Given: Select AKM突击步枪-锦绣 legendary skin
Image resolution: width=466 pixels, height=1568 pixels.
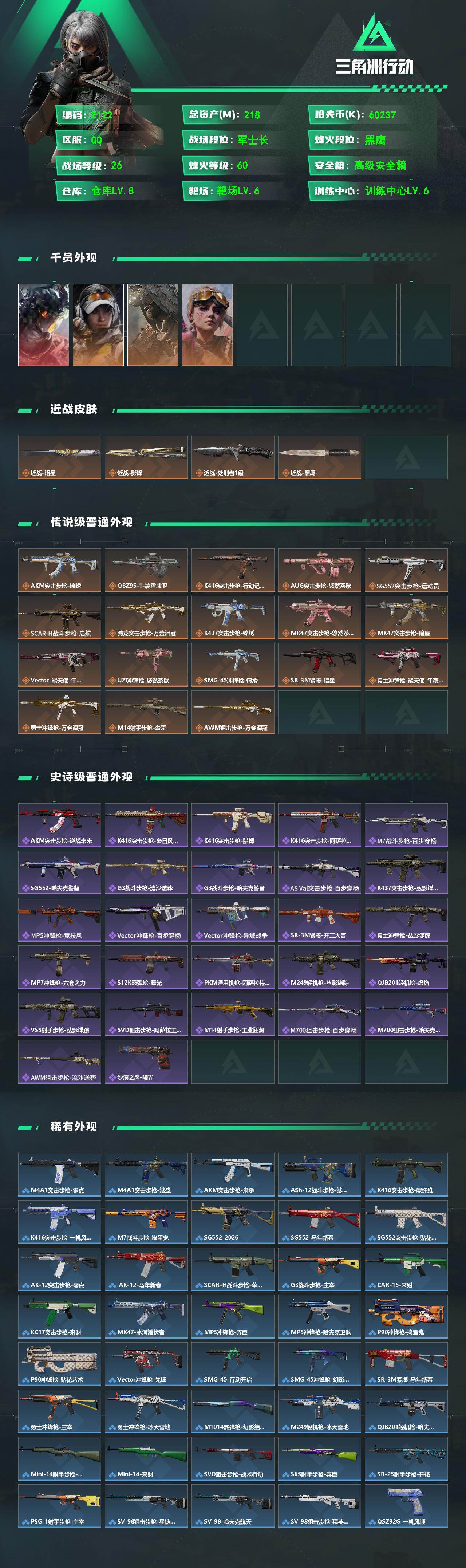Looking at the screenshot, I should click(x=60, y=570).
